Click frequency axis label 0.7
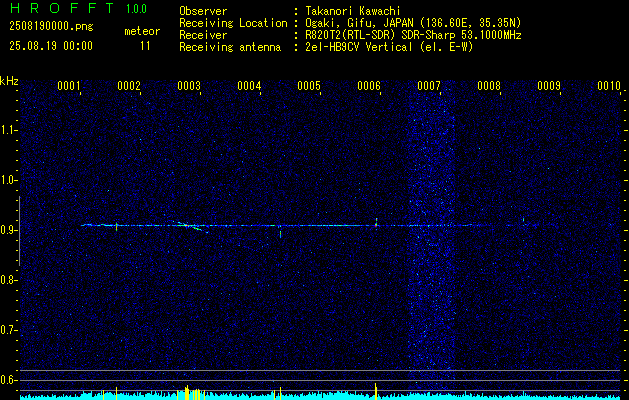Image resolution: width=629 pixels, height=400 pixels. [9, 330]
